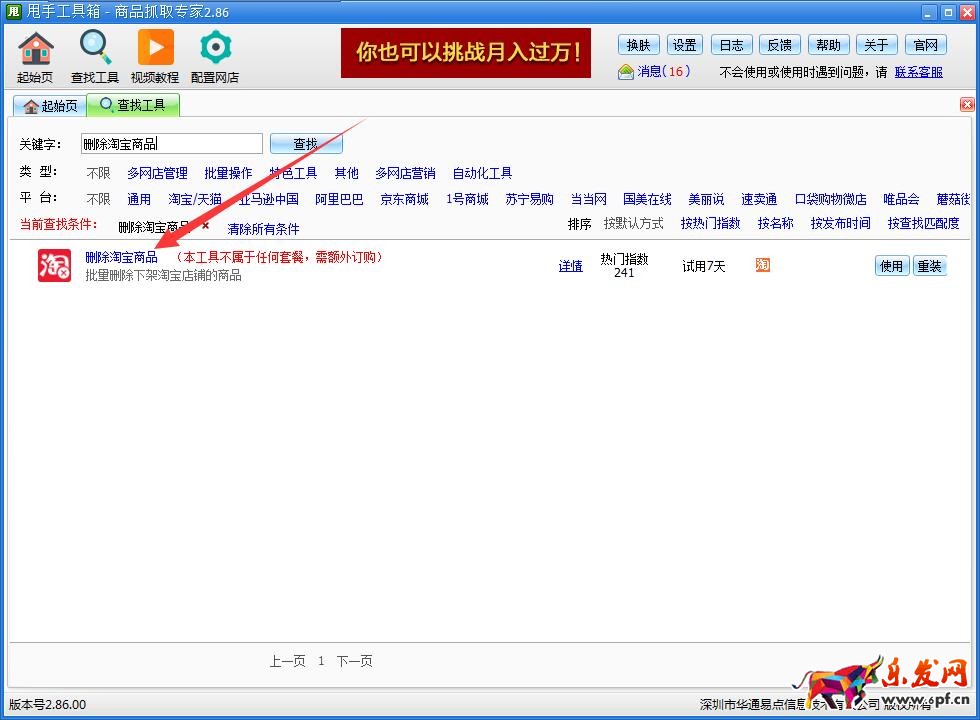The image size is (980, 720).
Task: Sort results by 按发布时间
Action: [841, 223]
